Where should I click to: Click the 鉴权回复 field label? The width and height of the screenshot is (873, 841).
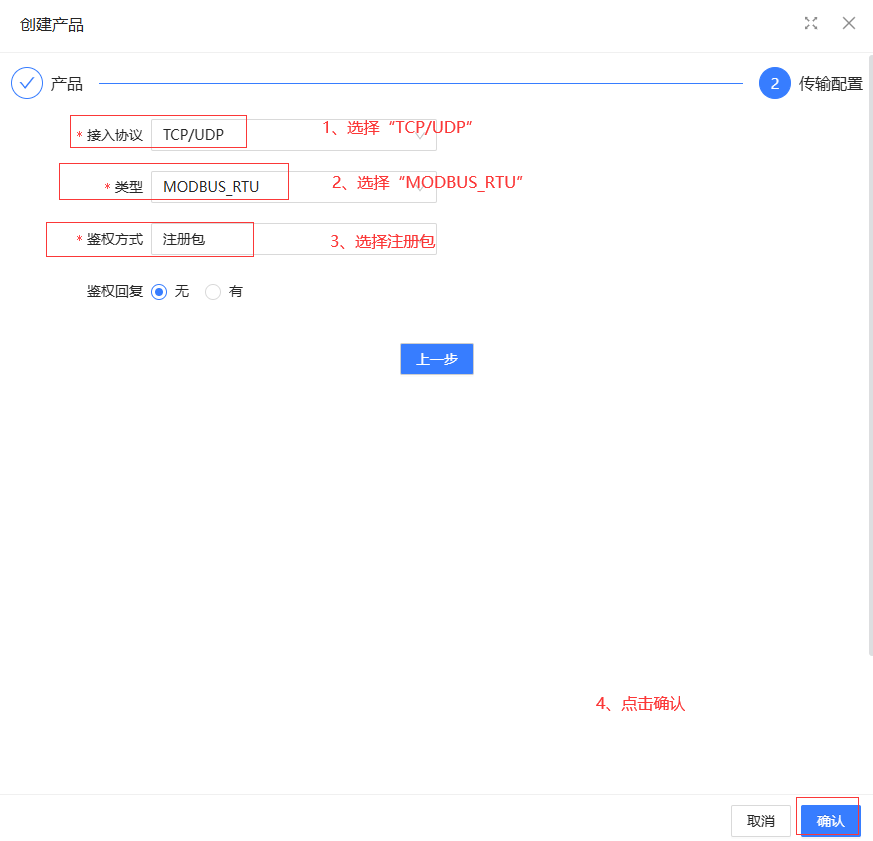click(x=114, y=292)
